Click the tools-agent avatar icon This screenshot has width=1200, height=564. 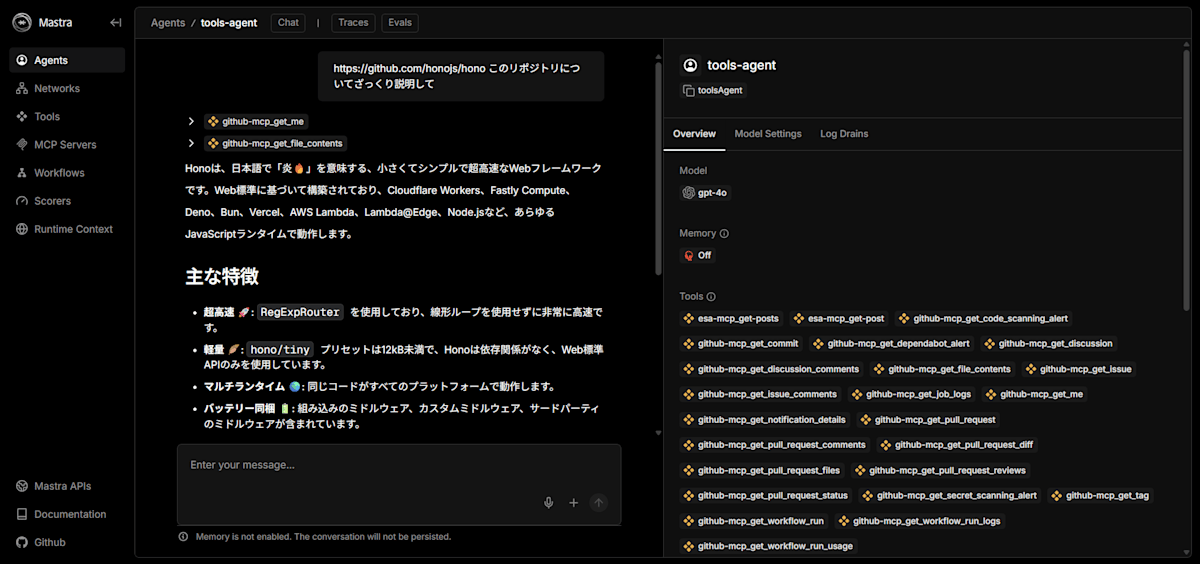(x=690, y=65)
